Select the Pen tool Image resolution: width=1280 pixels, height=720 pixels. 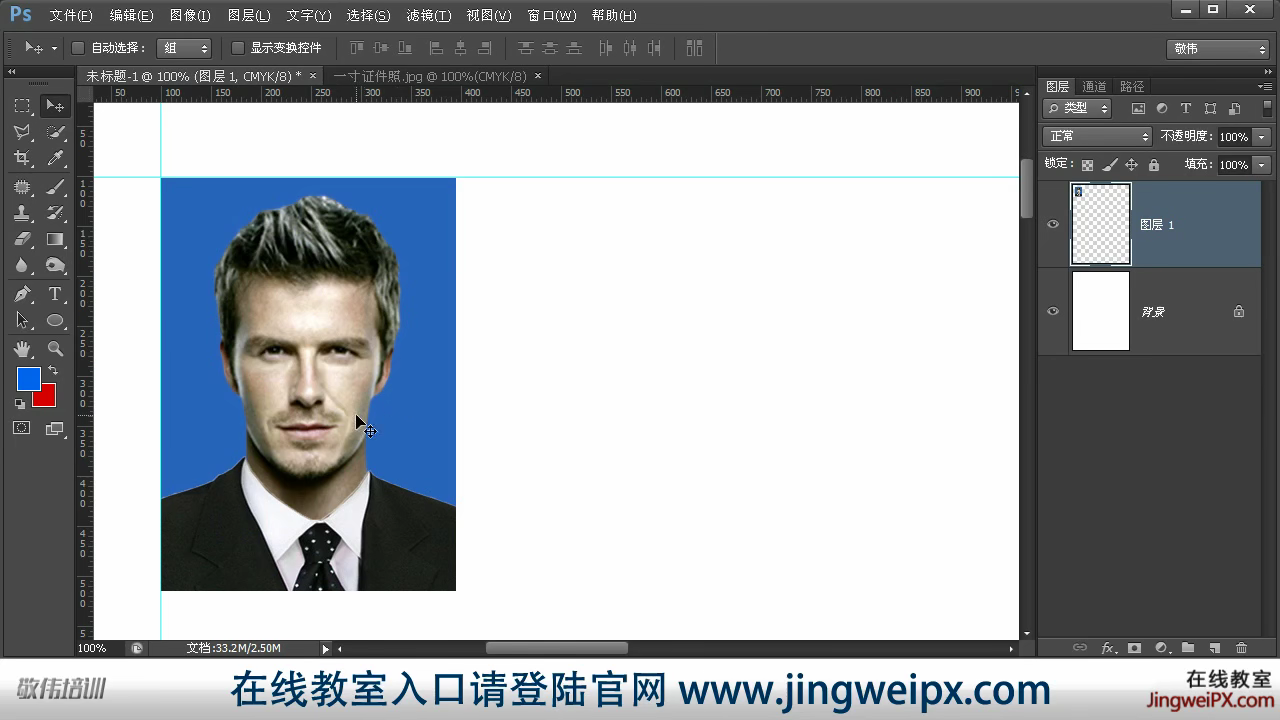point(22,294)
